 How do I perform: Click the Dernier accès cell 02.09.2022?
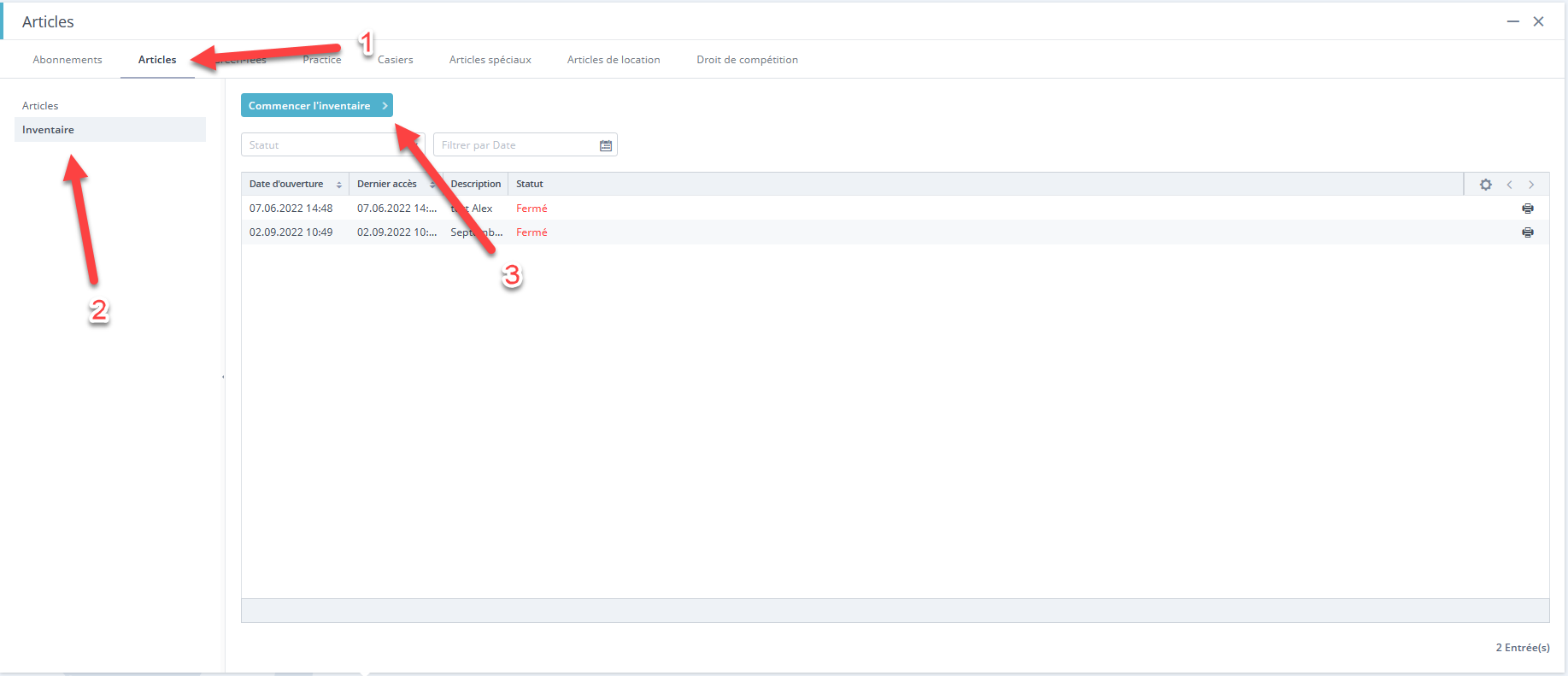click(396, 232)
